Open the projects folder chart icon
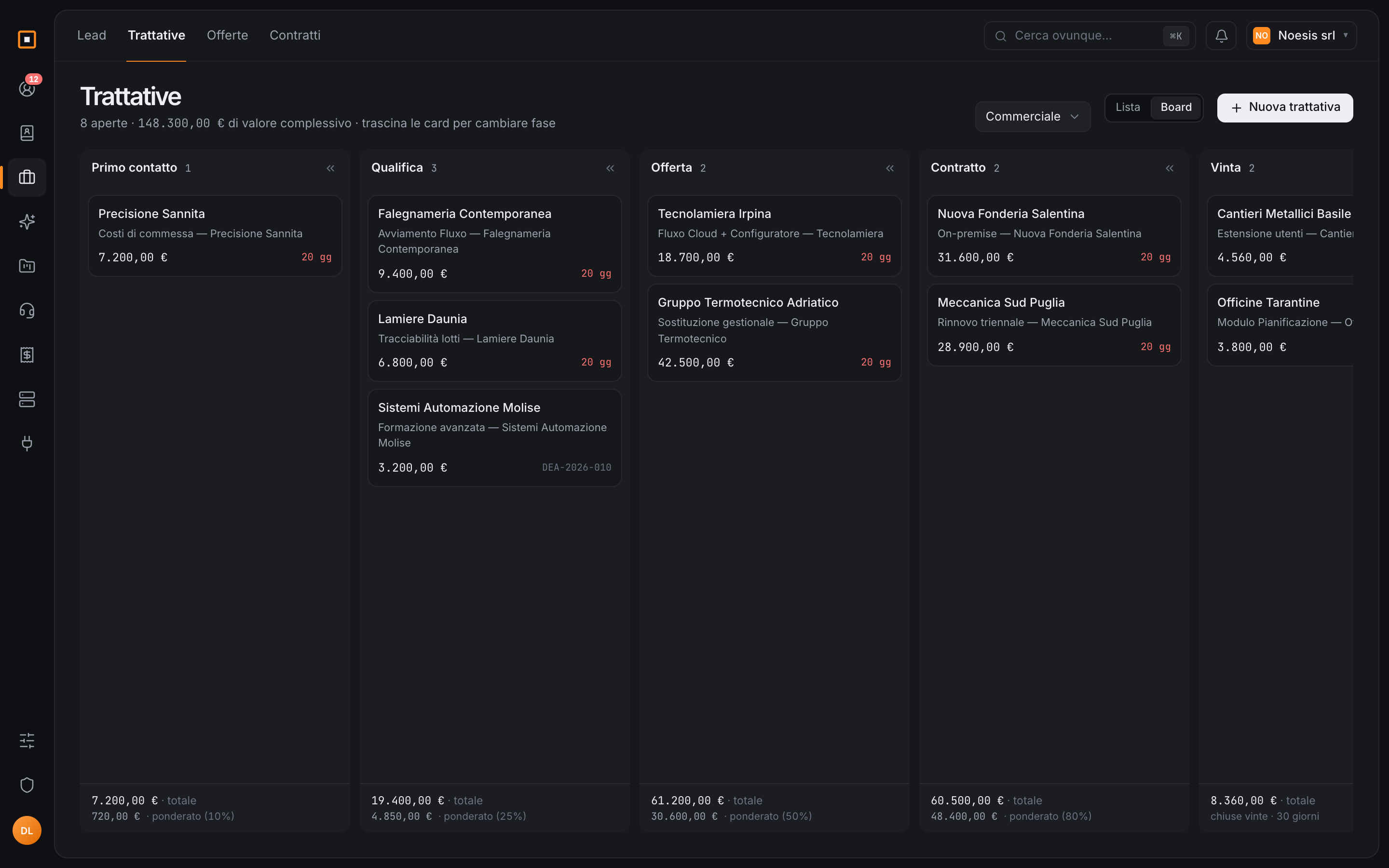Viewport: 1389px width, 868px height. [x=27, y=266]
